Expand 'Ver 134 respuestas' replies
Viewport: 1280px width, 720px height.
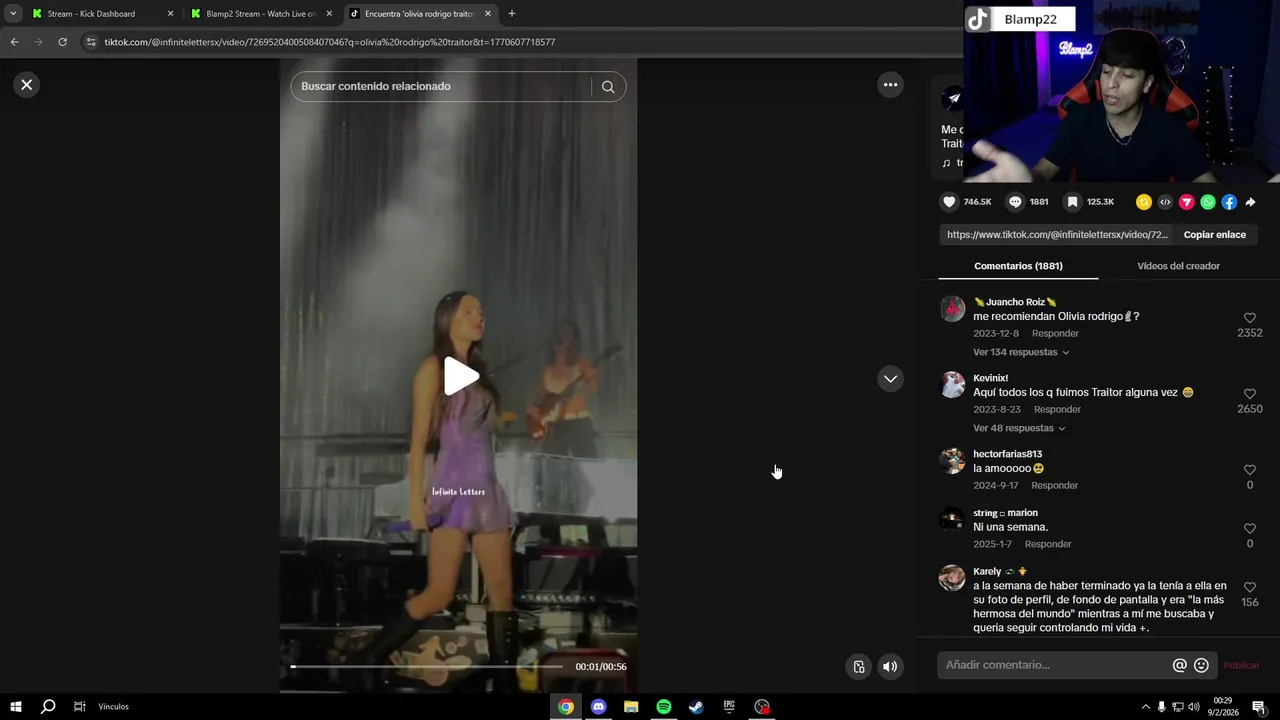1021,352
